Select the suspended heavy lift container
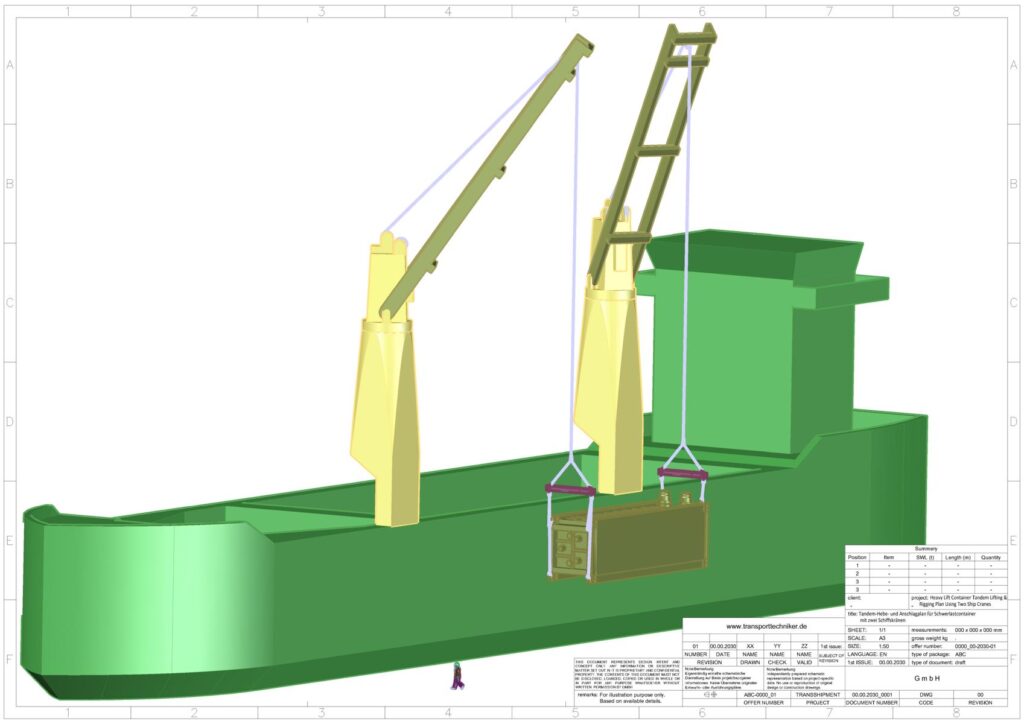Viewport: 1024px width, 724px height. click(630, 543)
